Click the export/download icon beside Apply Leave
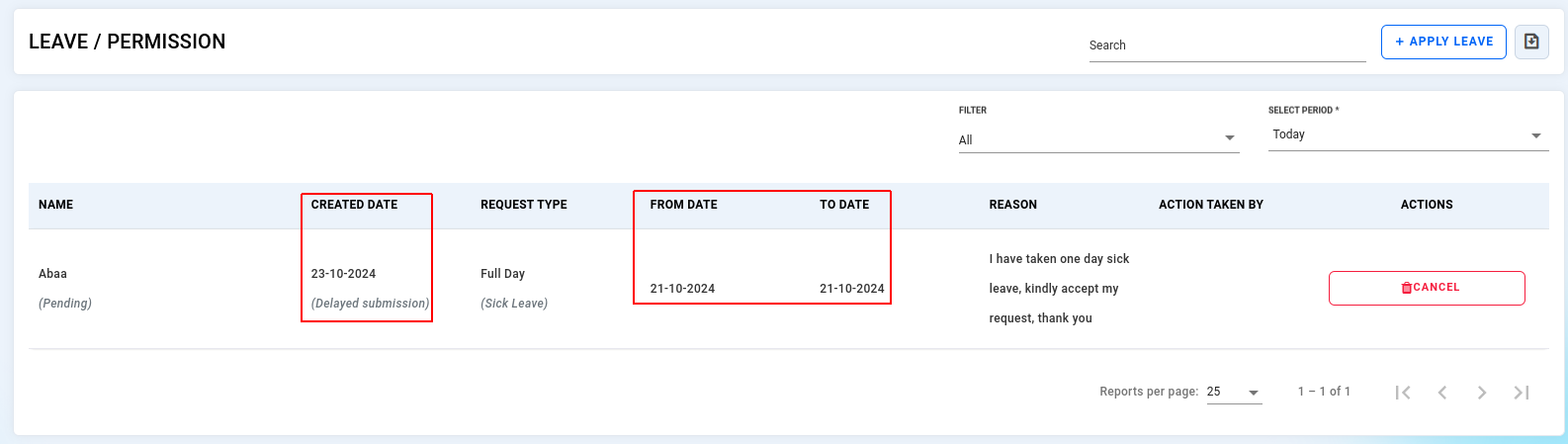Image resolution: width=1568 pixels, height=444 pixels. pyautogui.click(x=1531, y=42)
